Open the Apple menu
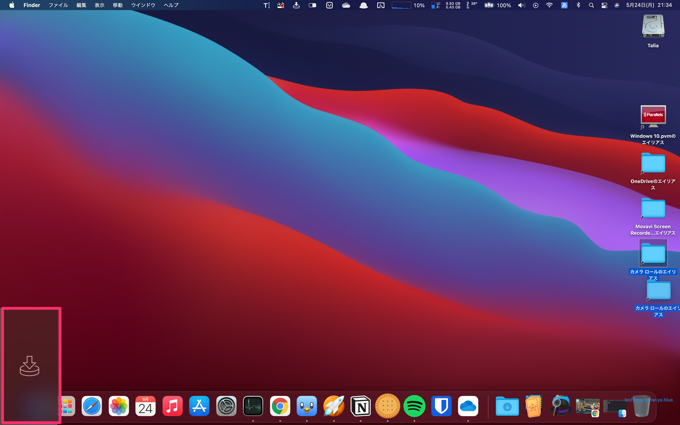Viewport: 680px width, 425px height. 12,5
